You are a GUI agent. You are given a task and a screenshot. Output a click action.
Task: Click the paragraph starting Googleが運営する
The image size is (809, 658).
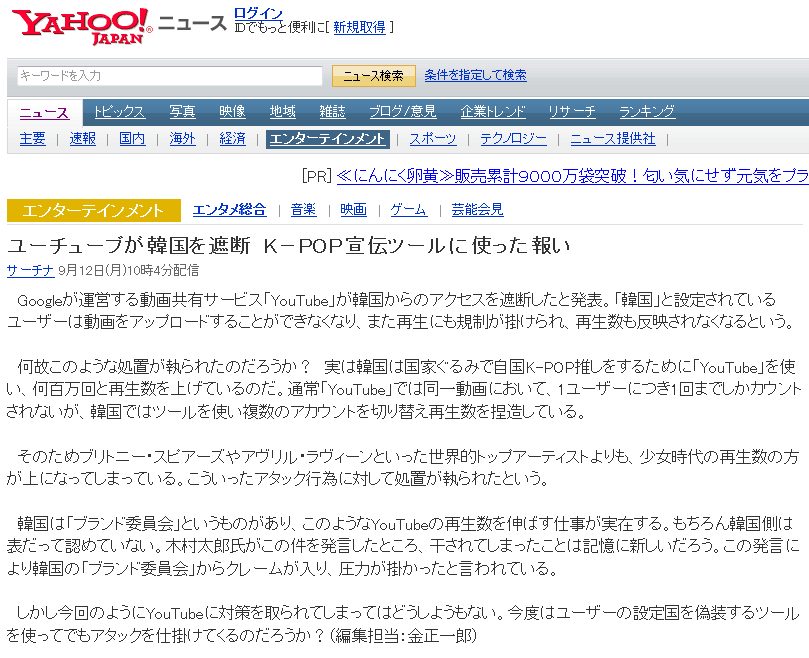coord(400,311)
